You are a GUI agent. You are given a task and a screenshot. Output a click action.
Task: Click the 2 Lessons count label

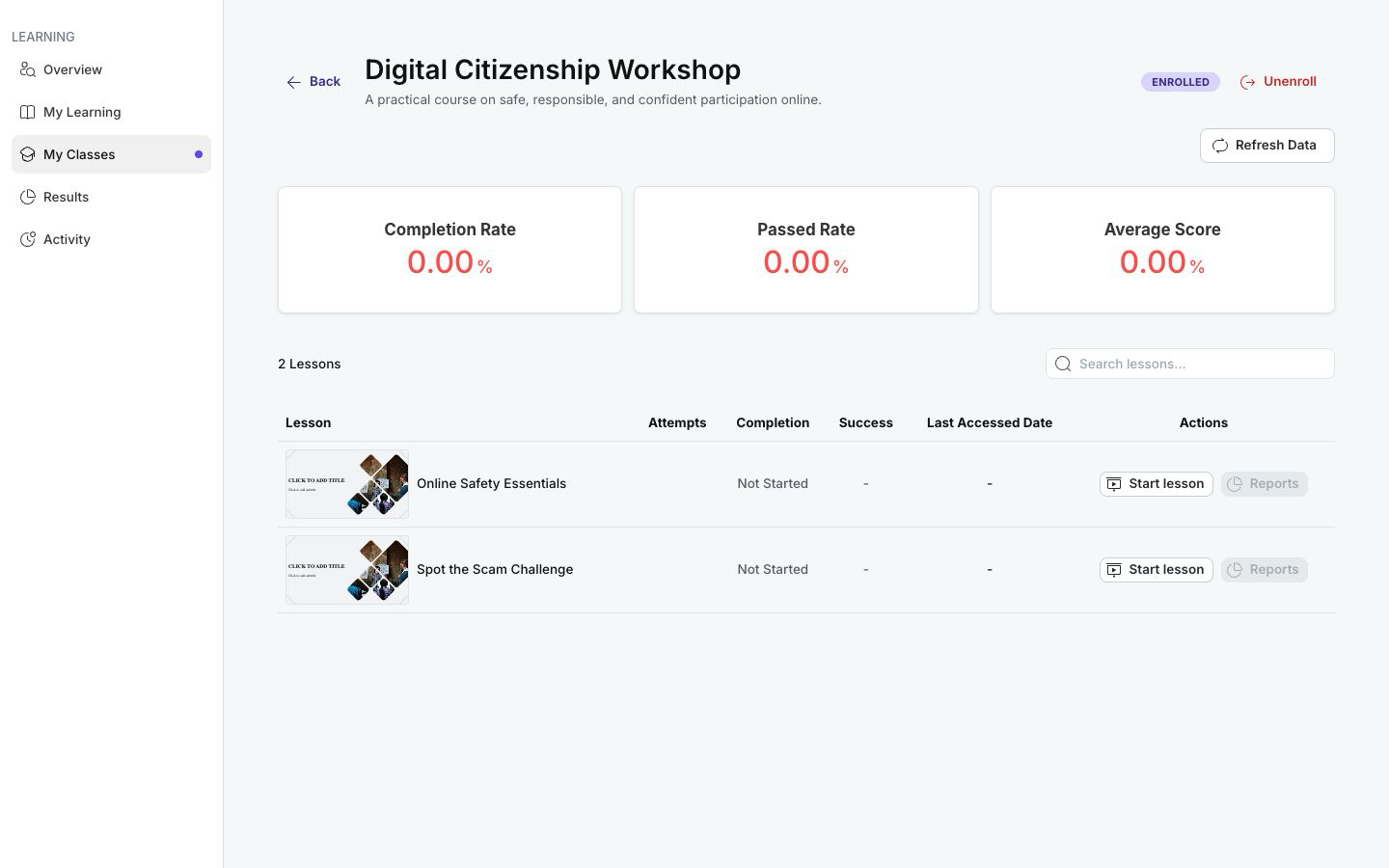coord(309,364)
